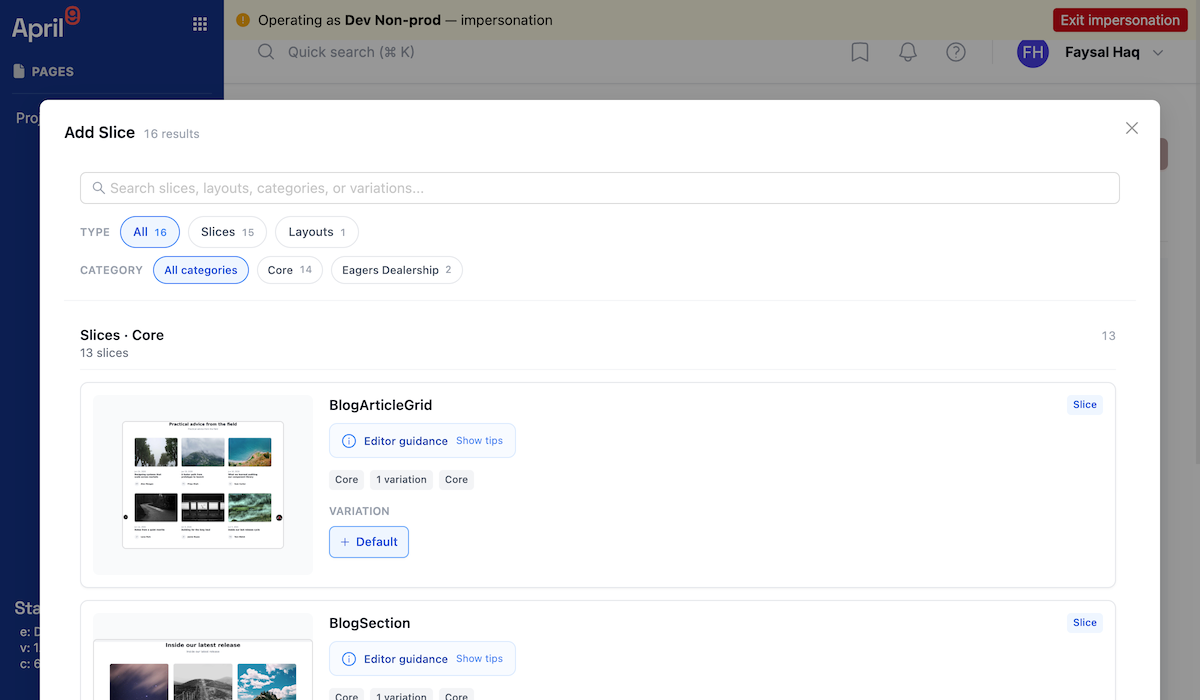1200x700 pixels.
Task: Click the Slice badge on BlogSection
Action: (1085, 623)
